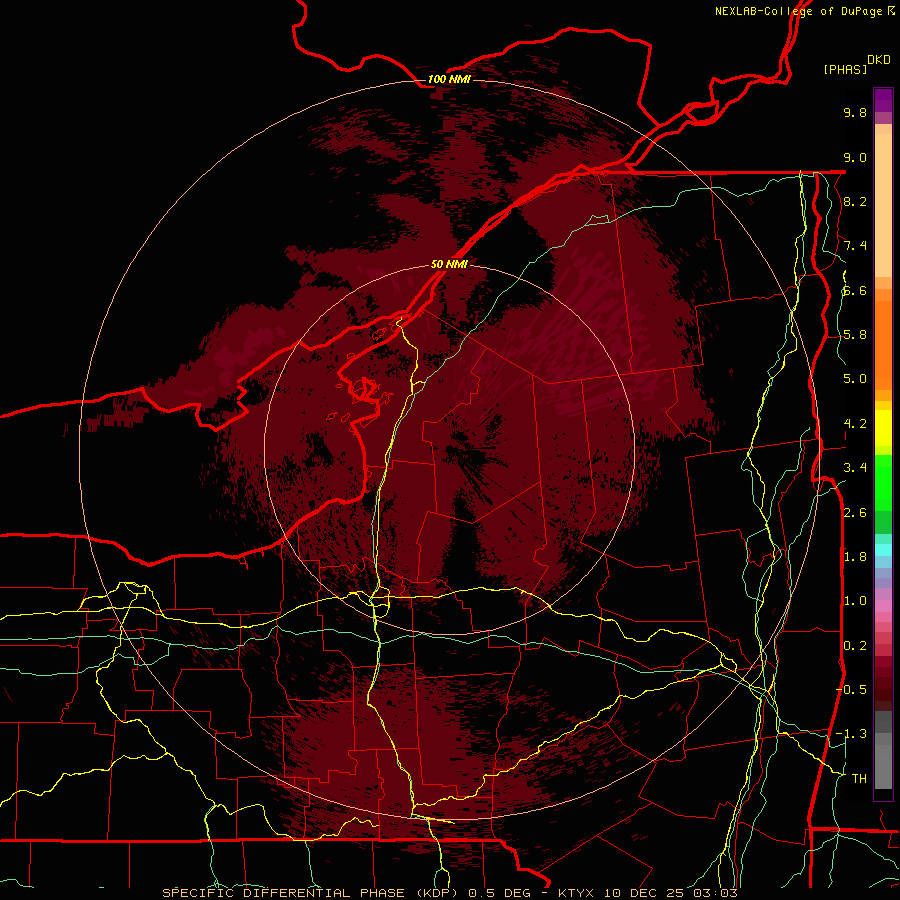Screen dimensions: 900x900
Task: Pick the yellow segment of the color bar
Action: tap(883, 428)
